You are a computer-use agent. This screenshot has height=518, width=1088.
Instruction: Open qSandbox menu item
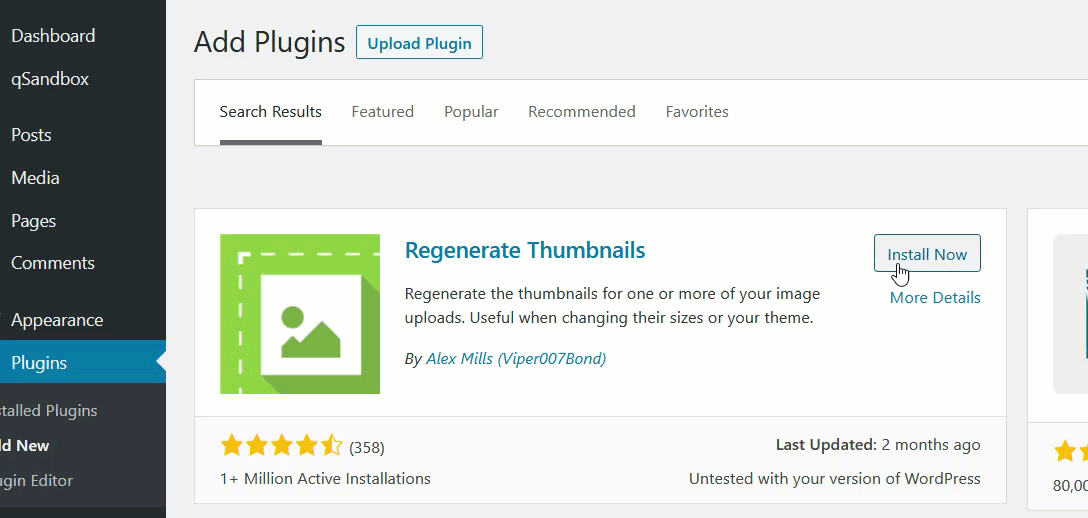(50, 79)
